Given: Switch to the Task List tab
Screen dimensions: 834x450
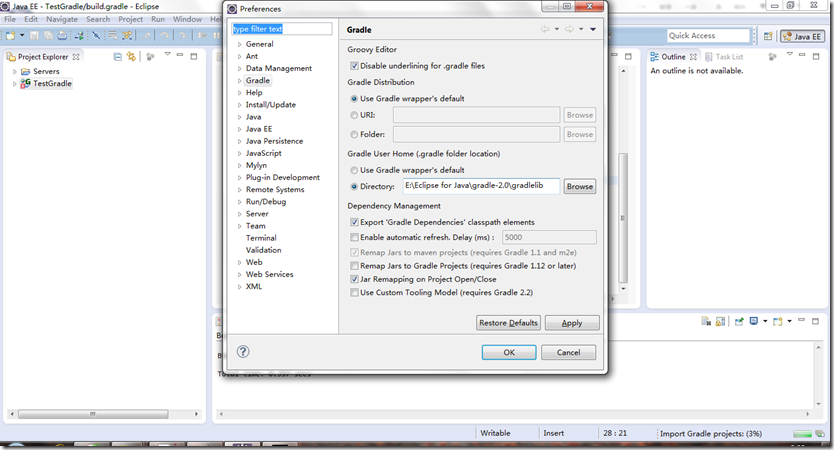Looking at the screenshot, I should click(723, 56).
